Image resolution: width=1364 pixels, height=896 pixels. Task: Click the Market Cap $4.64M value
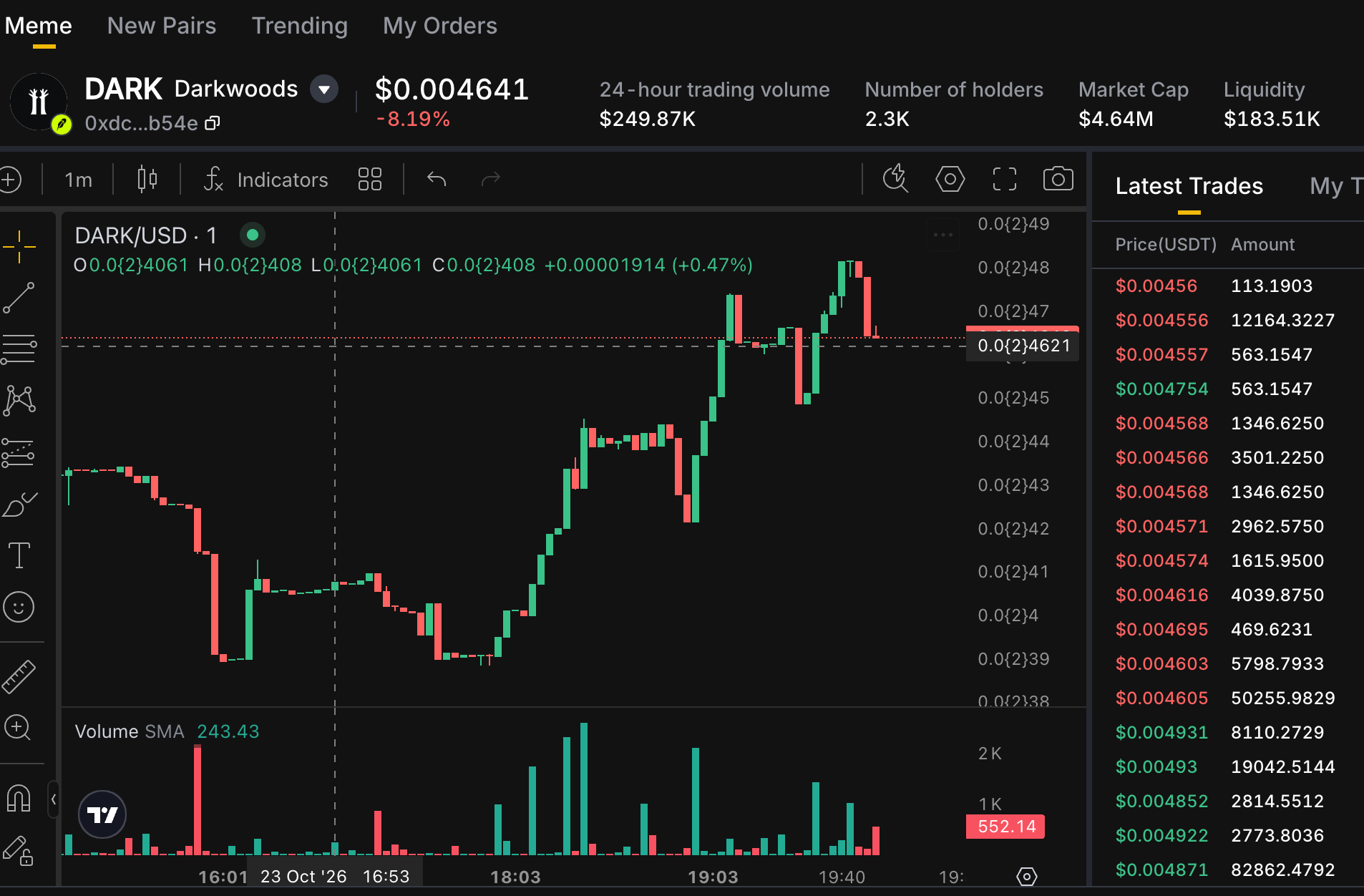tap(1116, 119)
